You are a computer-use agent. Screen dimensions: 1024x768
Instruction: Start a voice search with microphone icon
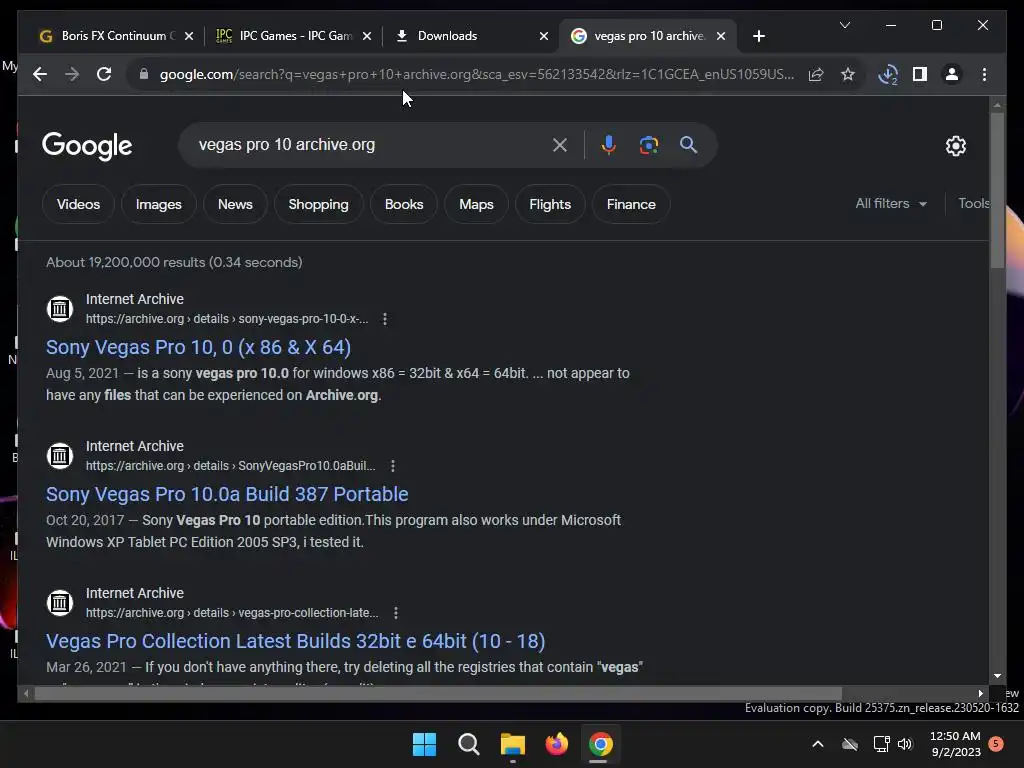[609, 145]
